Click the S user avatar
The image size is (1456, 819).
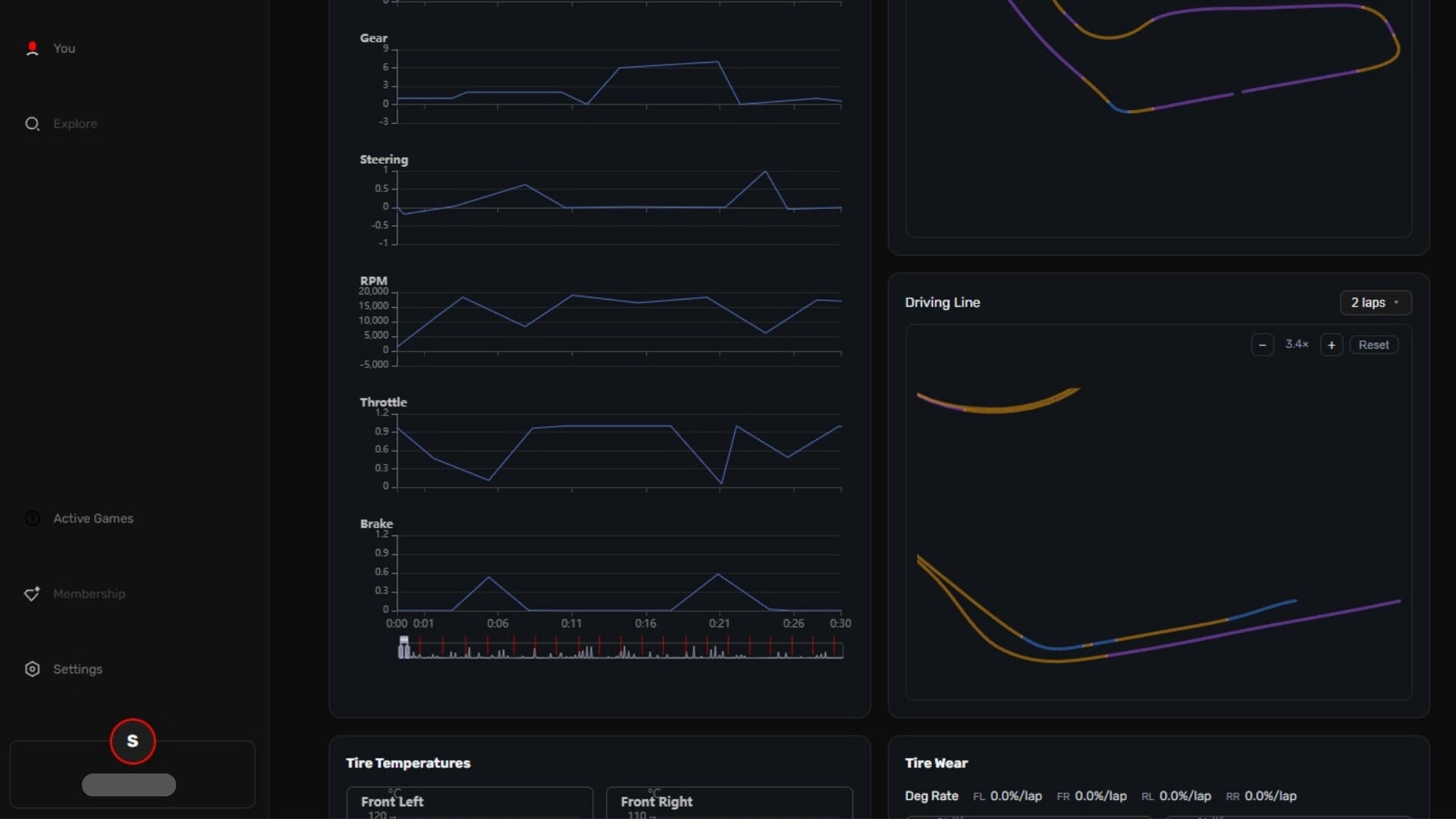coord(133,741)
